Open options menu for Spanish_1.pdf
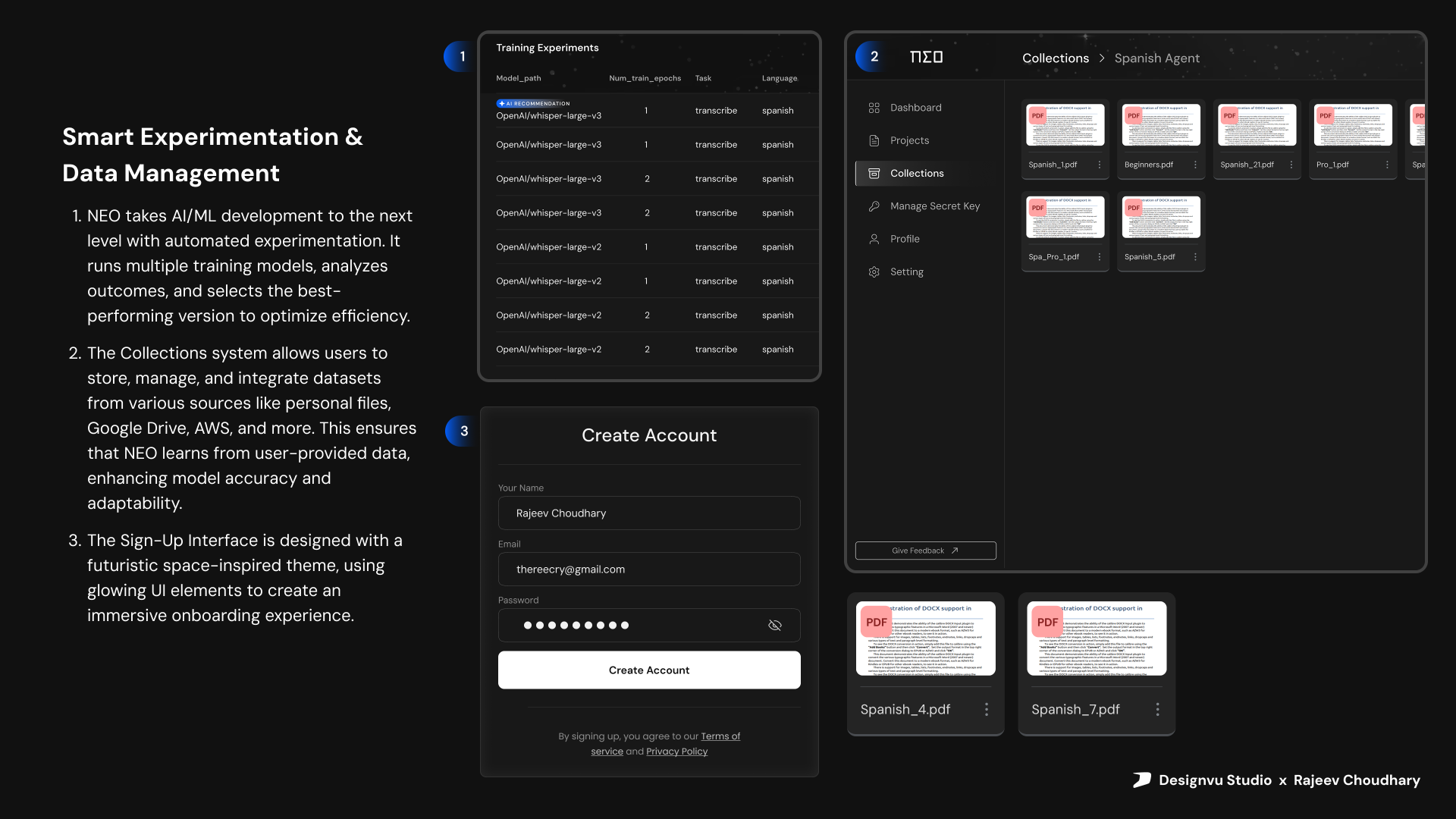This screenshot has height=819, width=1456. tap(1099, 165)
